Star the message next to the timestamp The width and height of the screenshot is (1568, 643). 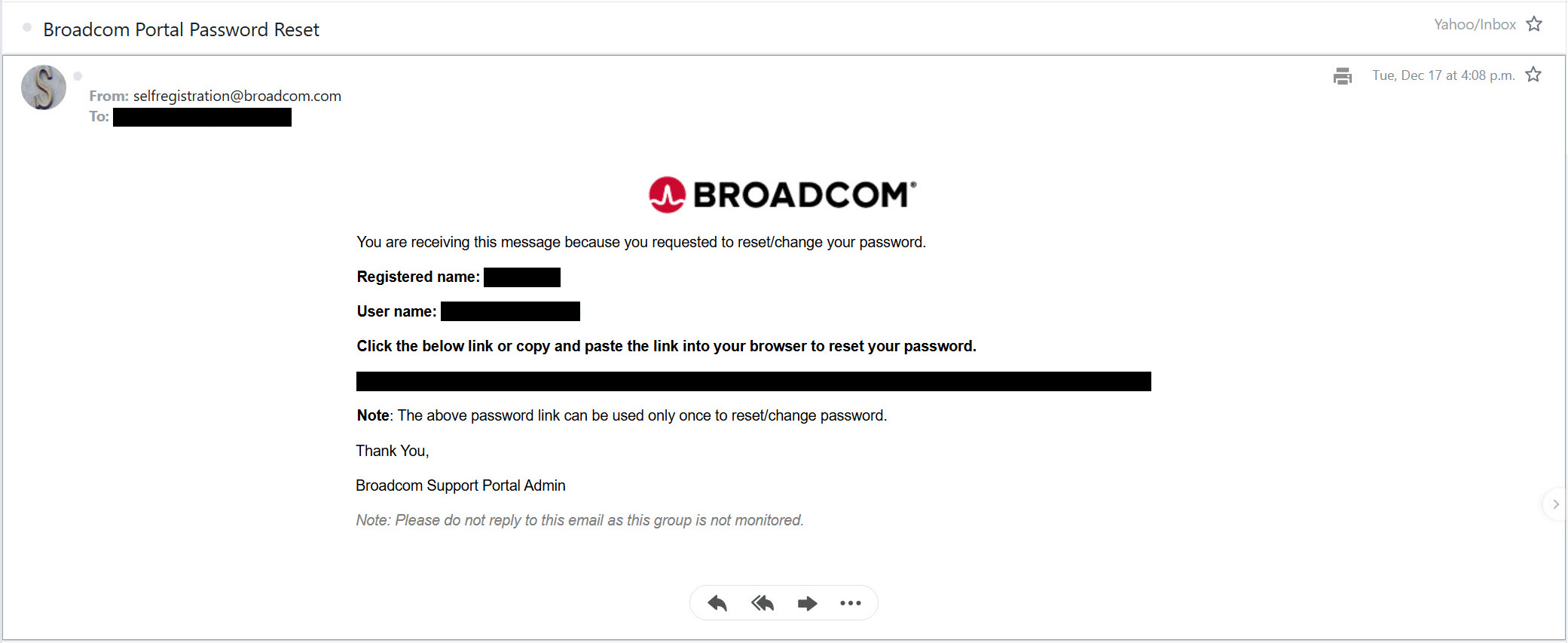(1533, 75)
